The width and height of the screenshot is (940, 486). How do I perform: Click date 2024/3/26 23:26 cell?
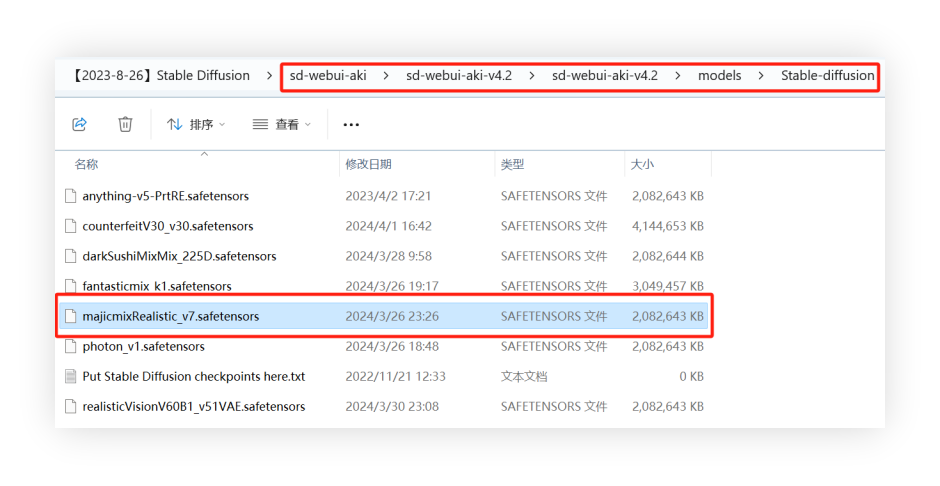pos(392,316)
